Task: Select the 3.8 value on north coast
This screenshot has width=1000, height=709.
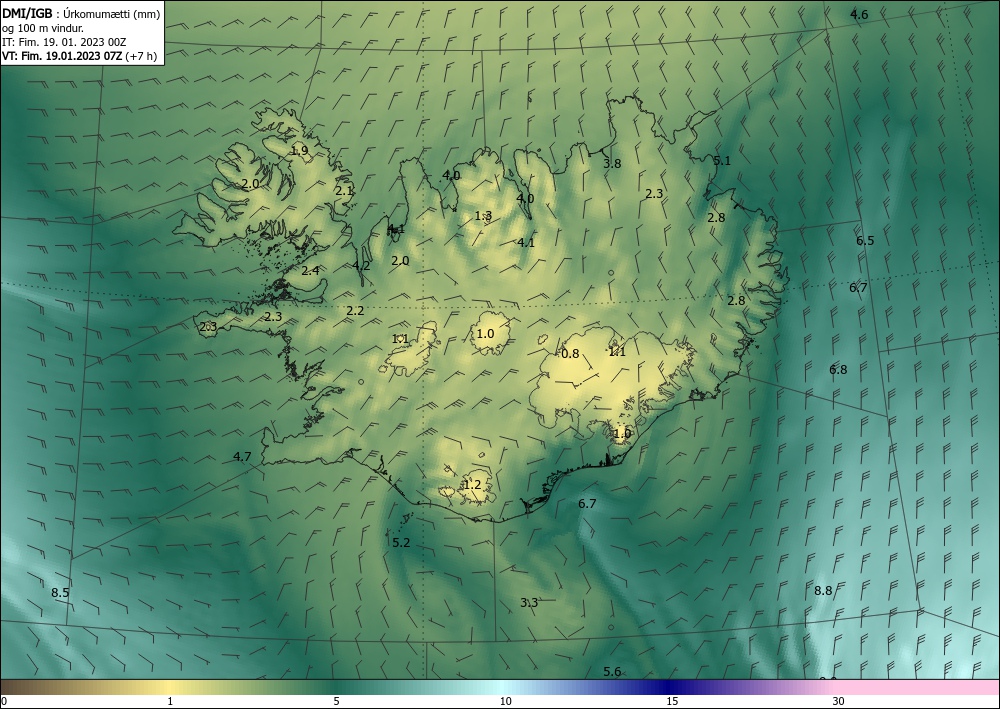Action: pos(612,163)
